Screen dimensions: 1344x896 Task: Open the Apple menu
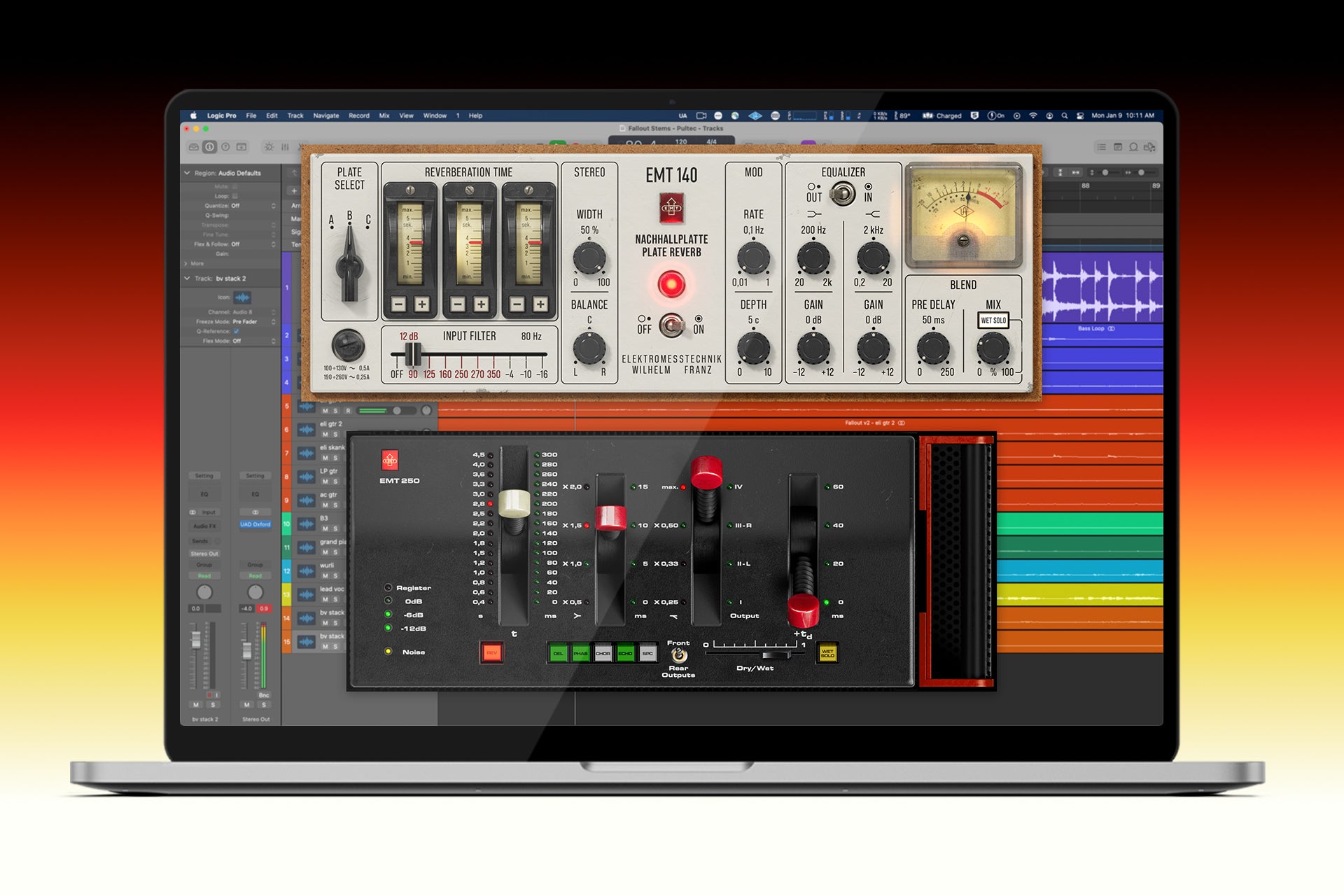pyautogui.click(x=194, y=115)
